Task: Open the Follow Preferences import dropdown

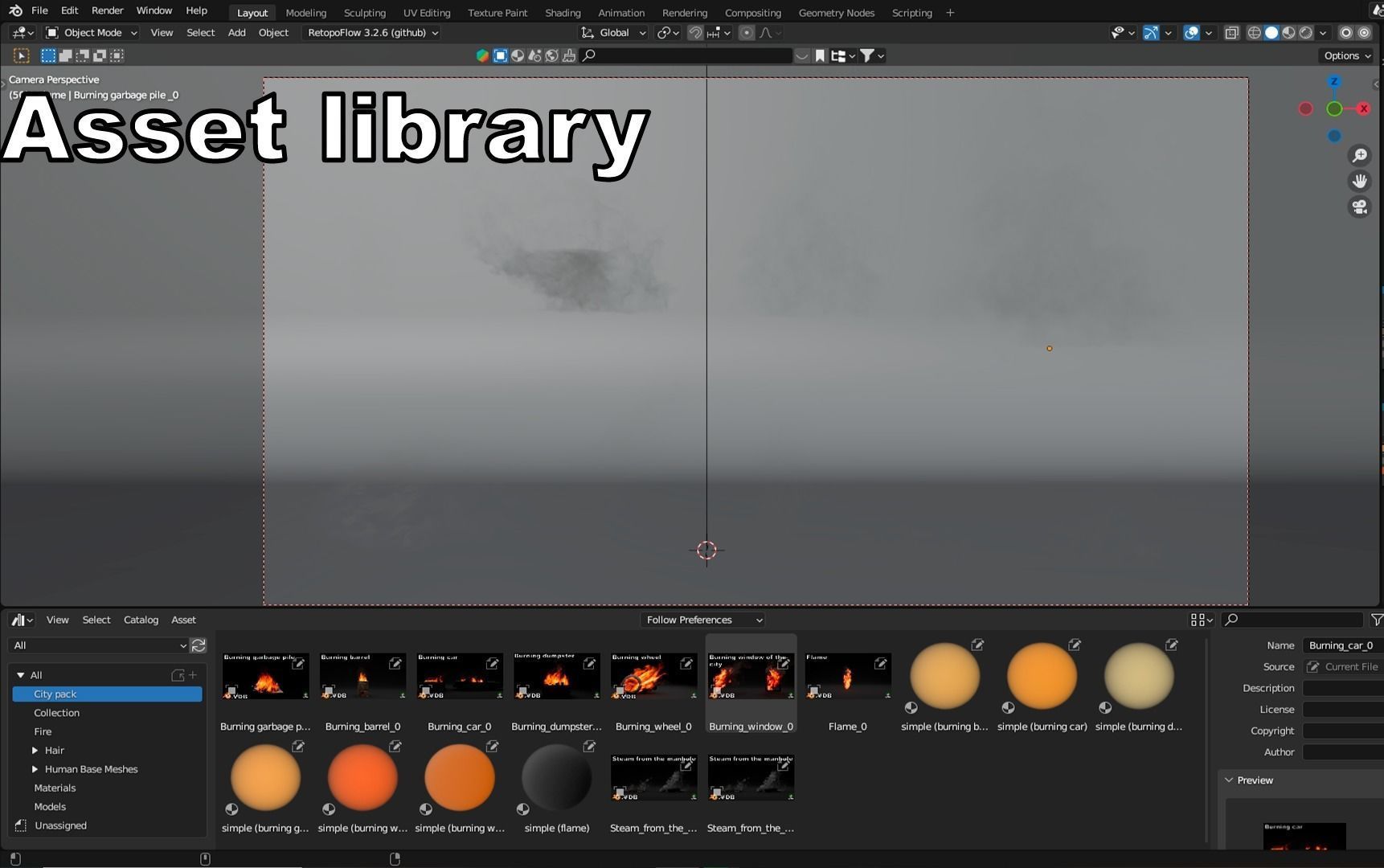Action: pos(702,620)
